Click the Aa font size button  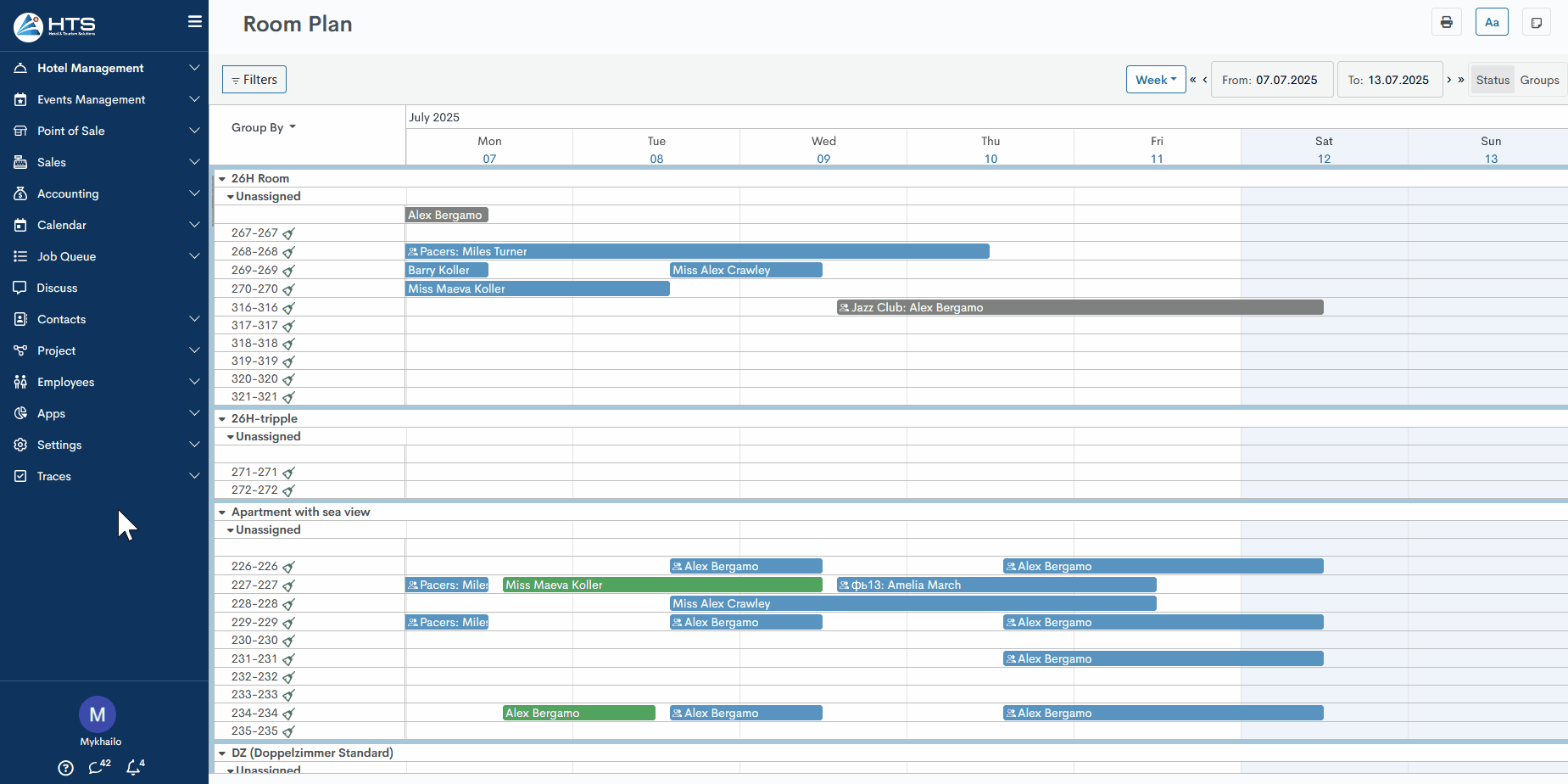click(x=1492, y=23)
